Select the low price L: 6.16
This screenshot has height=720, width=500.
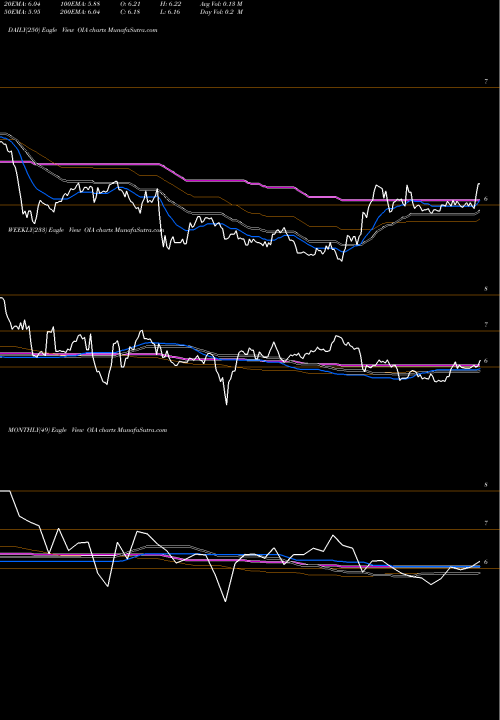[169, 12]
